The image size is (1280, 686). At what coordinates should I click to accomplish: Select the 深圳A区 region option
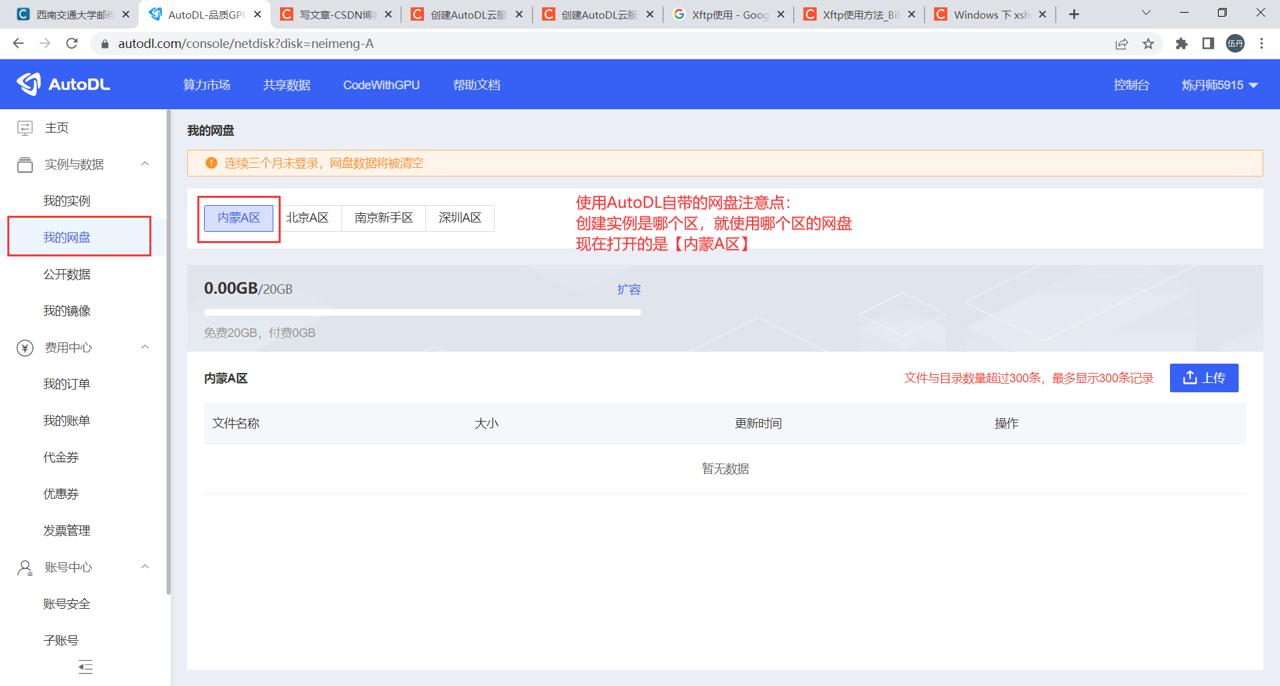coord(460,218)
